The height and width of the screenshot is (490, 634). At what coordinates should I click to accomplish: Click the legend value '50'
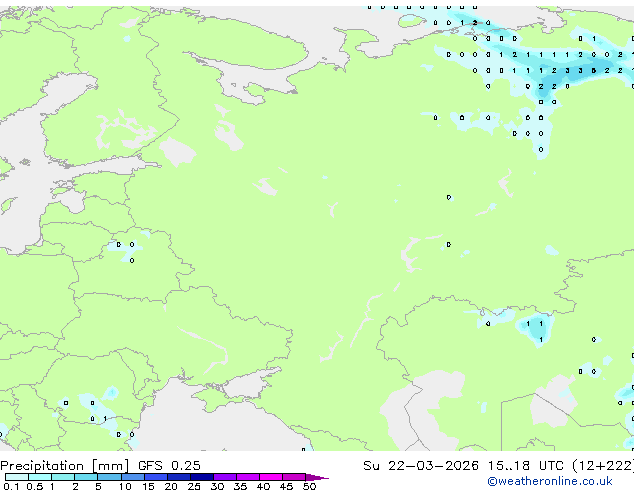click(x=309, y=486)
